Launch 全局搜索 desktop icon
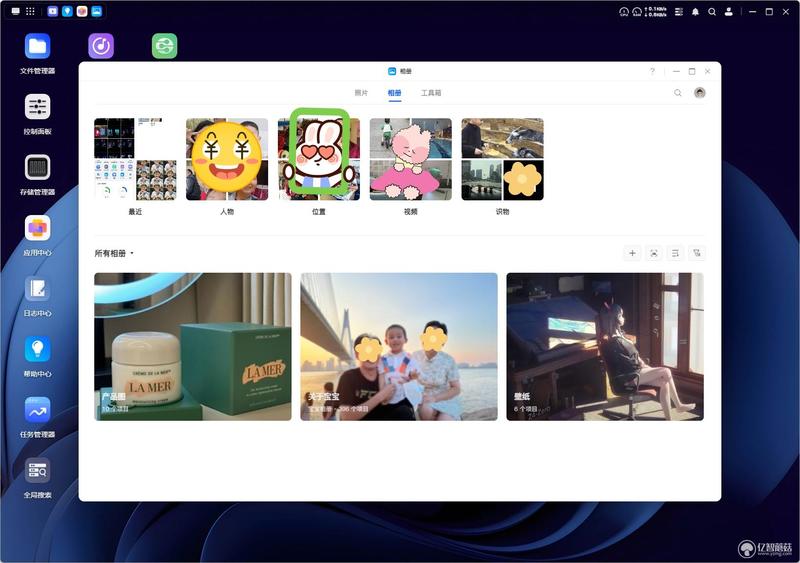The width and height of the screenshot is (800, 563). (x=37, y=471)
